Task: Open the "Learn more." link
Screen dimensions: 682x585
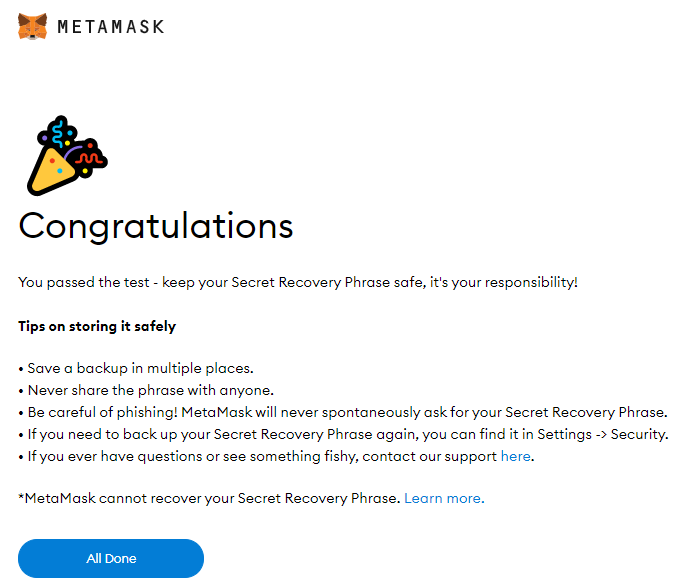Action: pos(444,498)
